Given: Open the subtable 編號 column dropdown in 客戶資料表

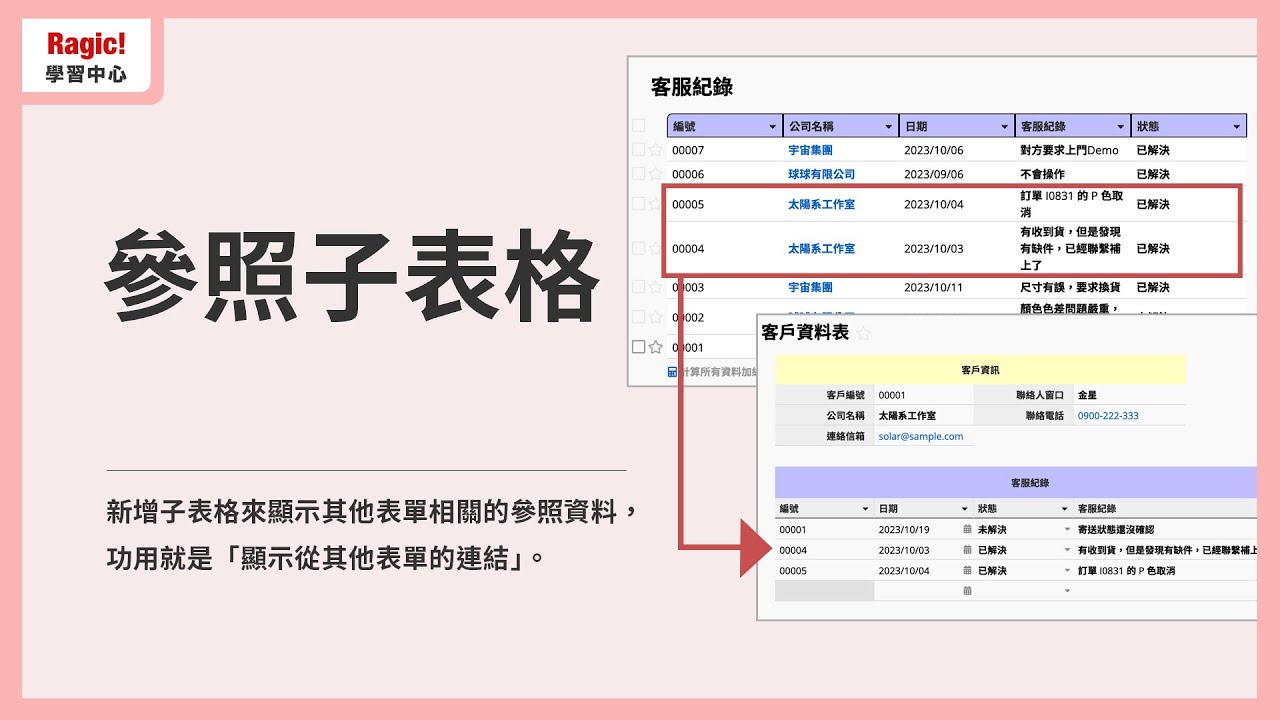Looking at the screenshot, I should coord(865,509).
